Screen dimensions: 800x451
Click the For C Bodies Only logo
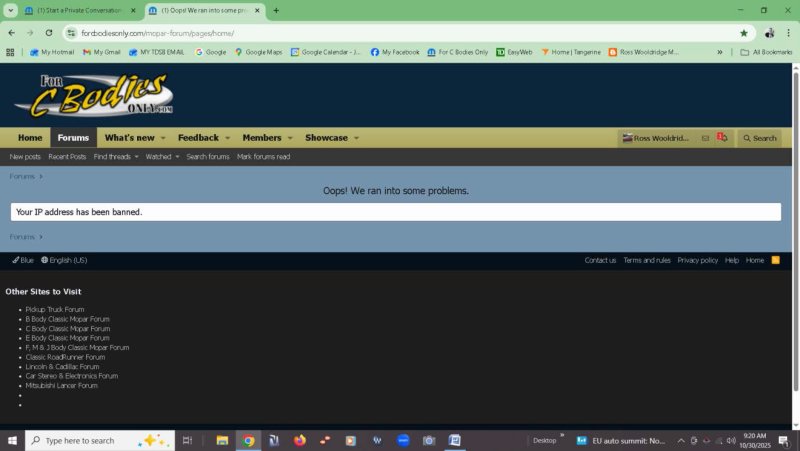coord(94,96)
